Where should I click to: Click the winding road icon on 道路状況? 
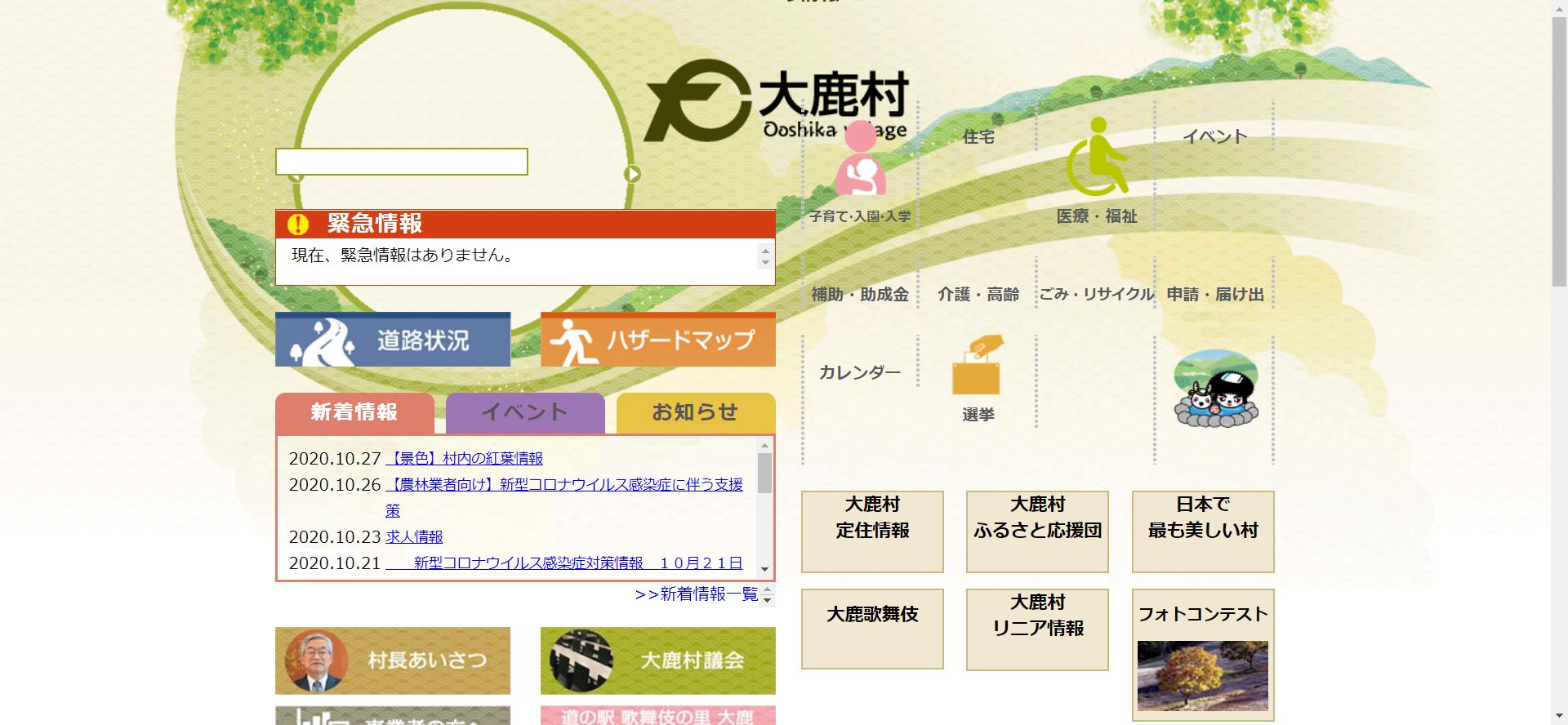tap(323, 341)
